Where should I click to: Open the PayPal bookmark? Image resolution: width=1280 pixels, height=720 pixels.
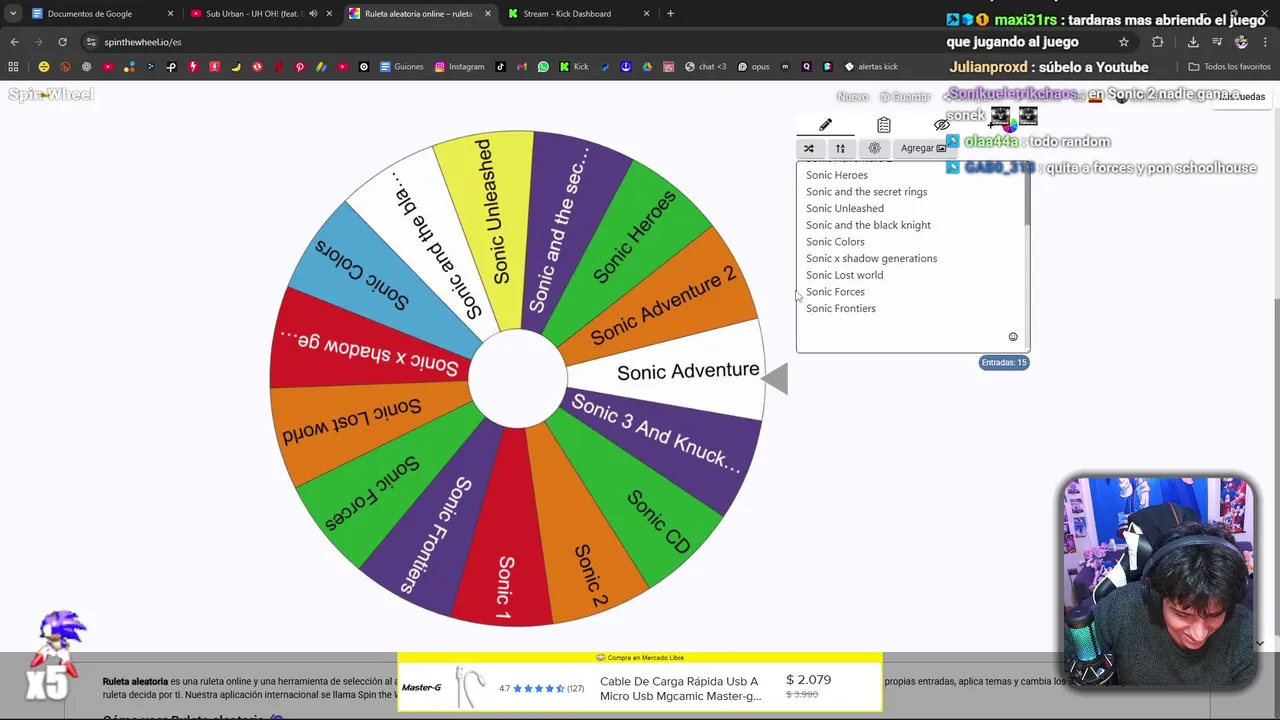604,67
